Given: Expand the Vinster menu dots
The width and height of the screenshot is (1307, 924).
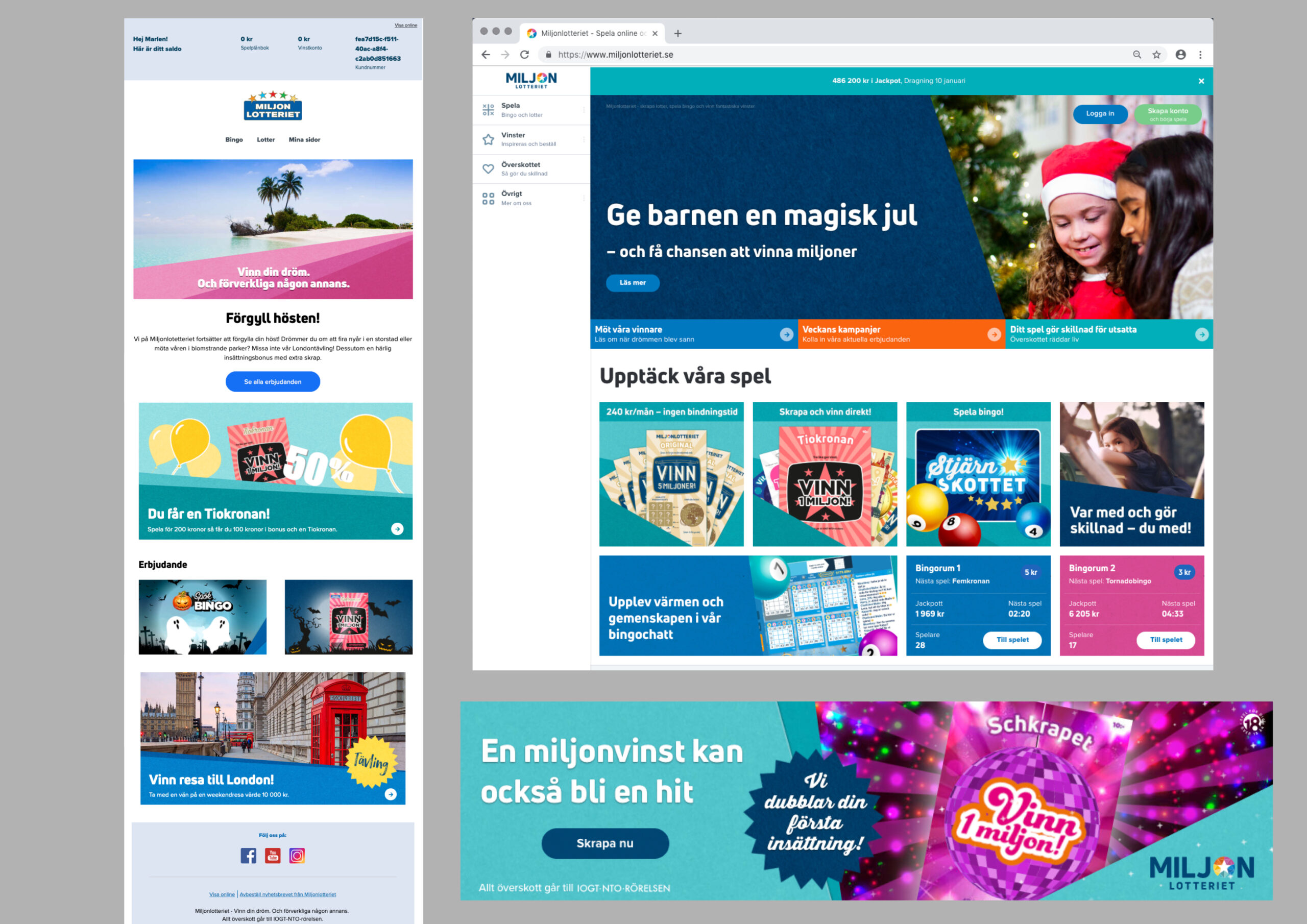Looking at the screenshot, I should 584,139.
